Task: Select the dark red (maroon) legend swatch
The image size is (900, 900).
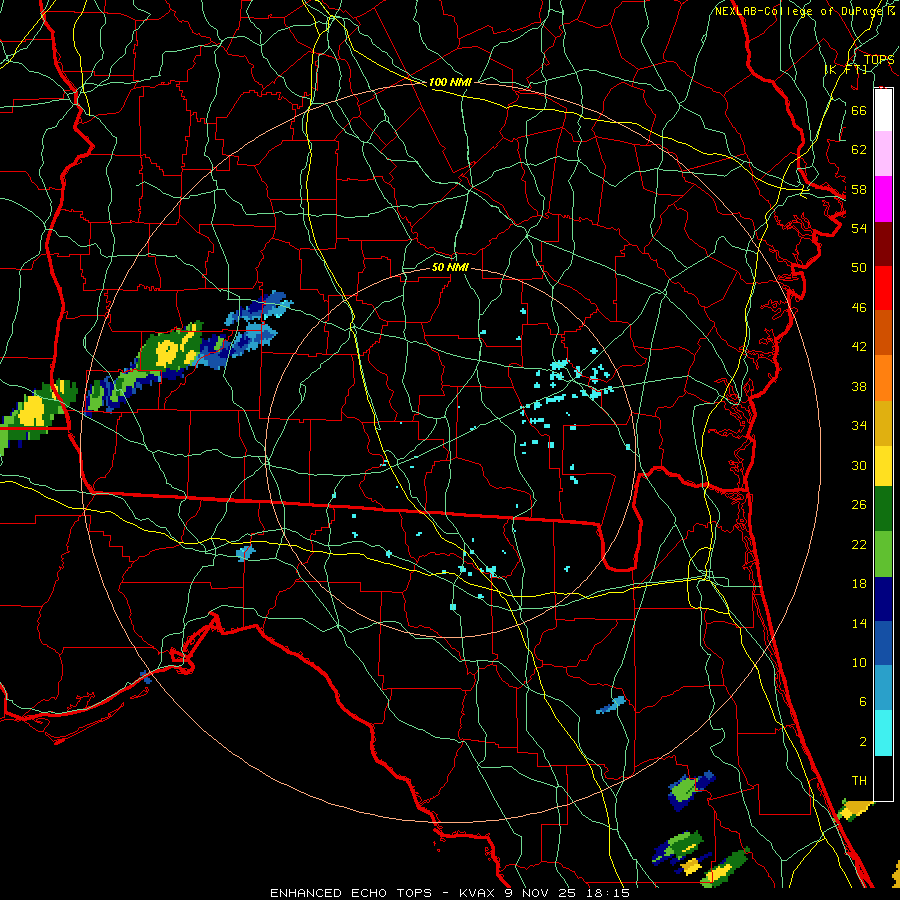Action: click(883, 244)
